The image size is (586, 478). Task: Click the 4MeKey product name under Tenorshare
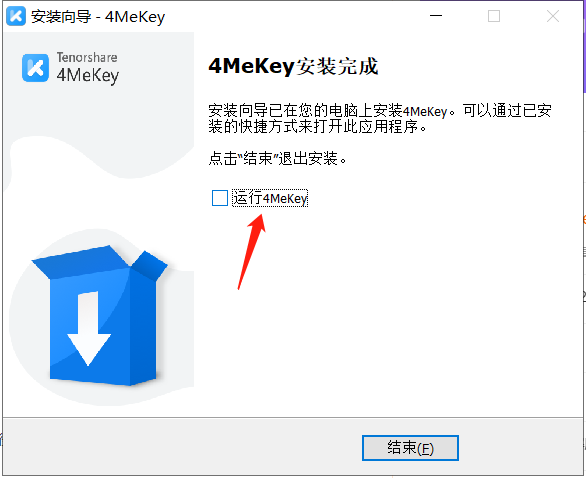(x=88, y=75)
